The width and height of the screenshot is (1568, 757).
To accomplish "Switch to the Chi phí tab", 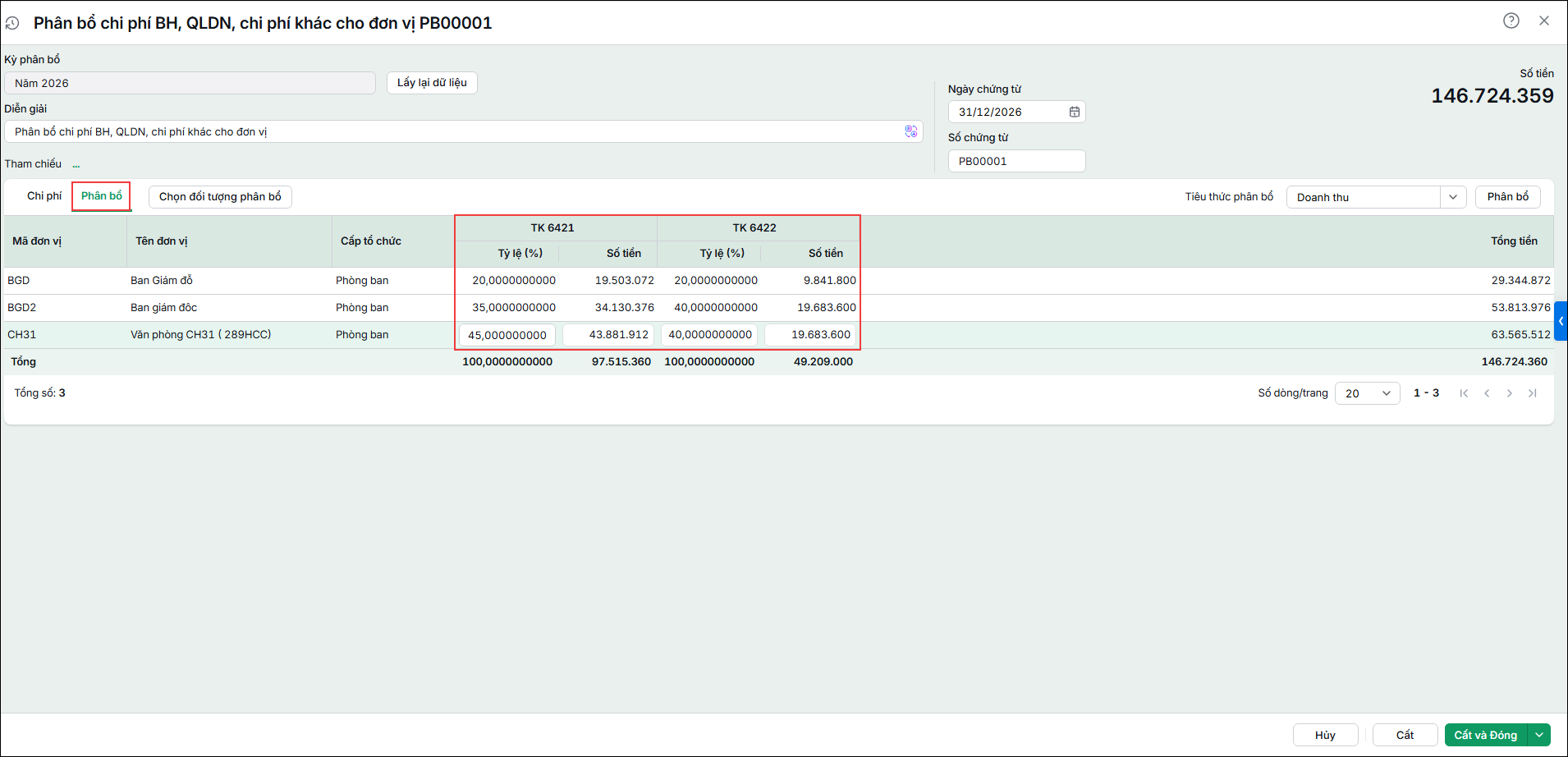I will [x=44, y=196].
